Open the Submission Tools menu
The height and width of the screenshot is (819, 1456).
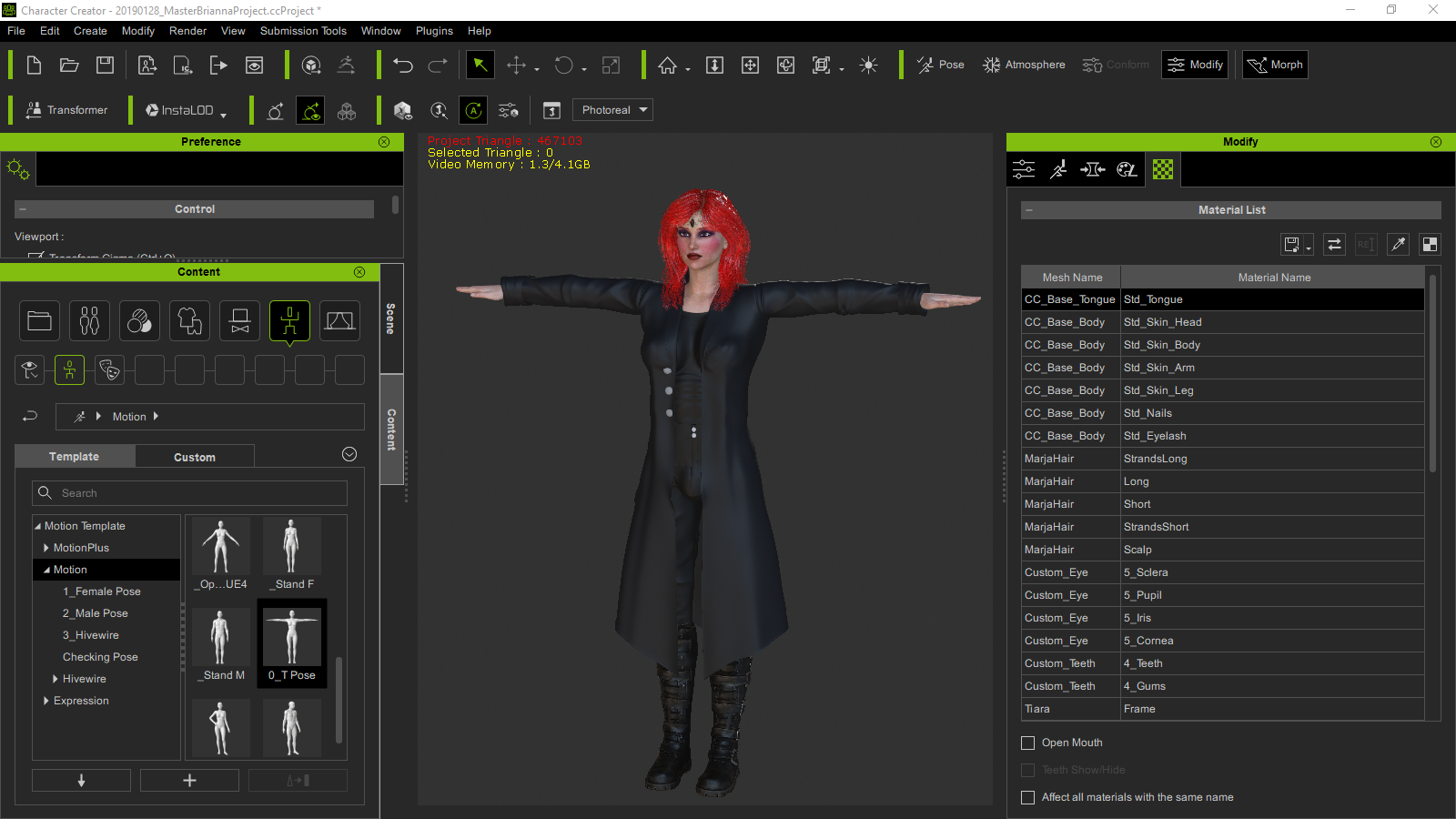303,31
